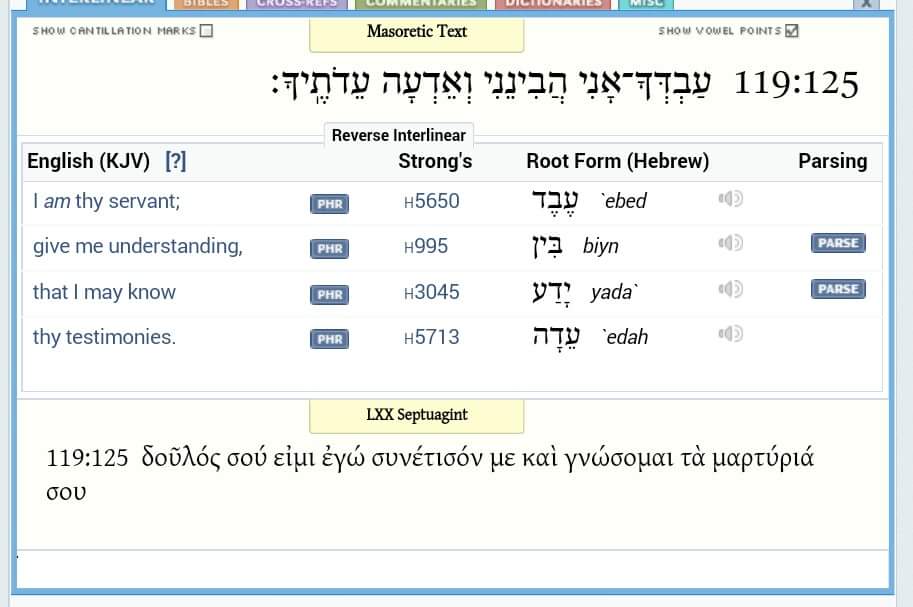The width and height of the screenshot is (913, 607).
Task: Click PHR icon for 'give me understanding'
Action: [x=329, y=249]
